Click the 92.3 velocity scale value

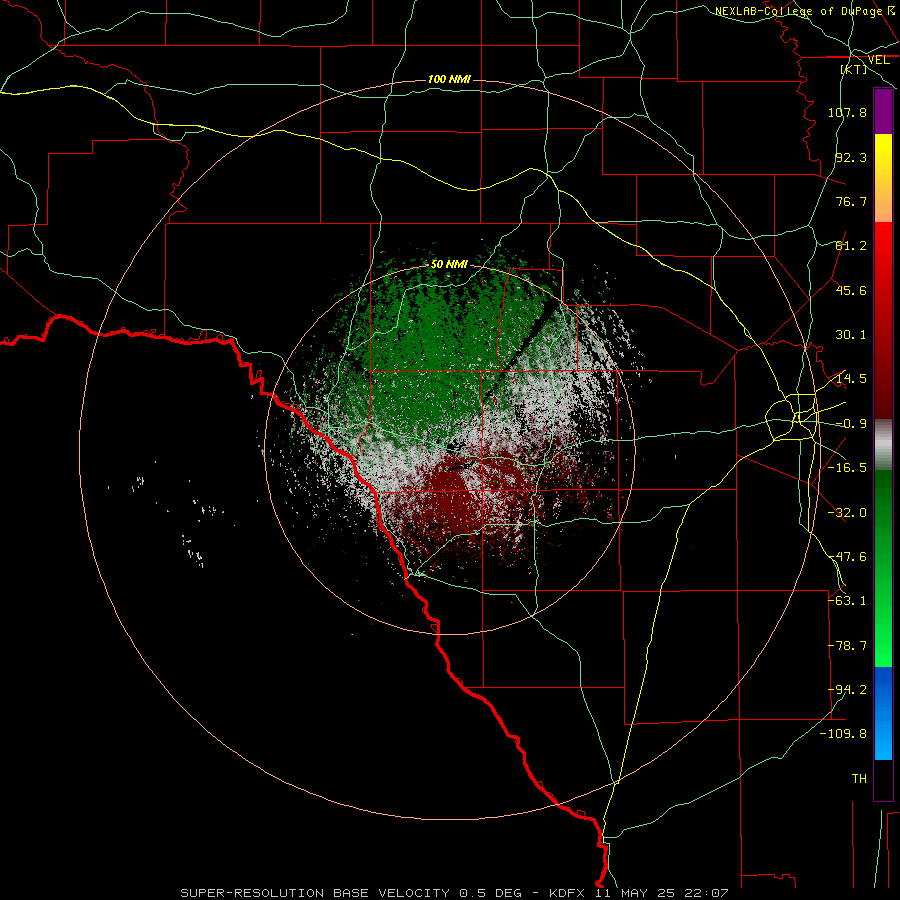tap(851, 157)
